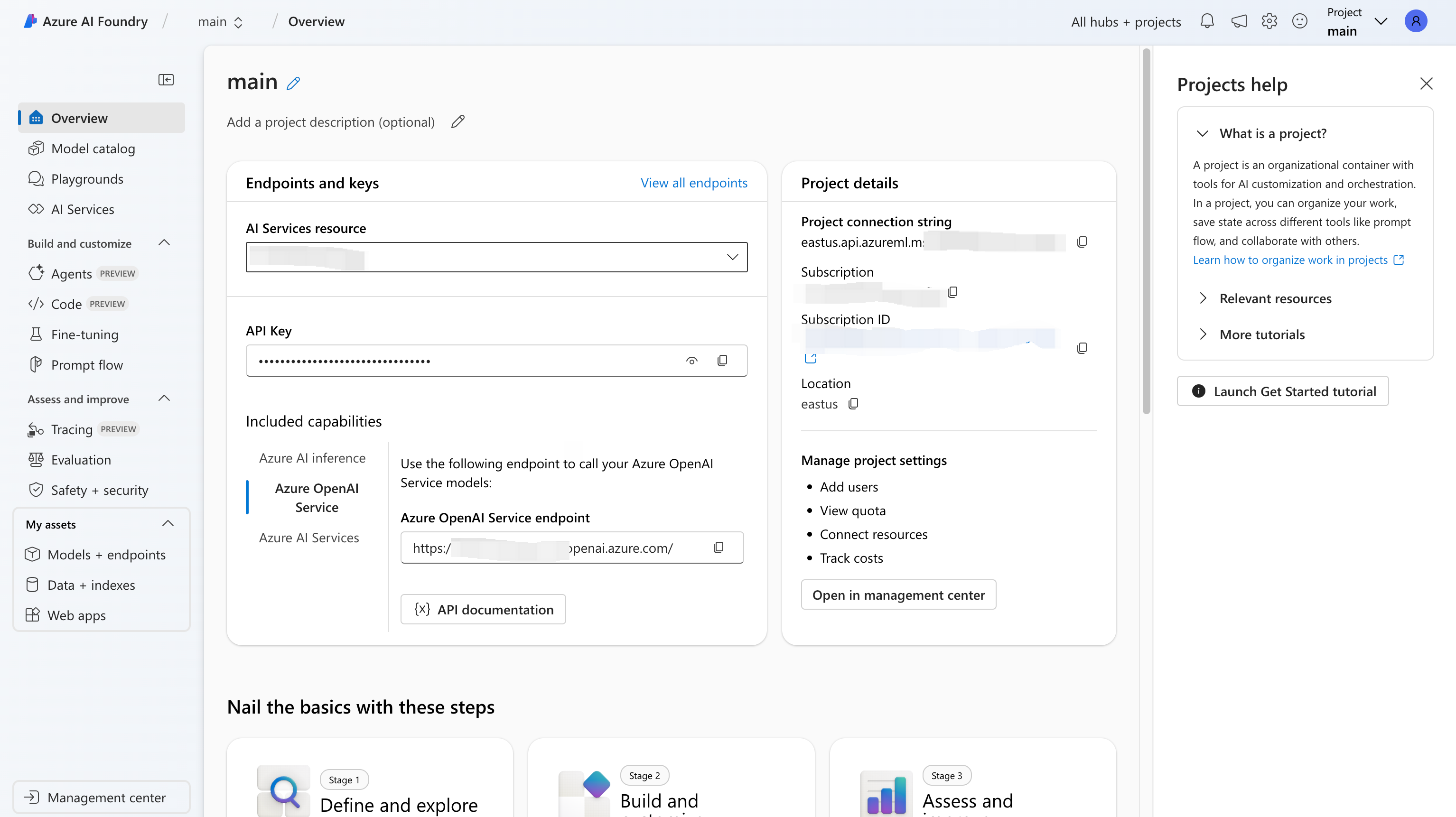This screenshot has height=817, width=1456.
Task: Copy the project connection string
Action: pos(1082,242)
